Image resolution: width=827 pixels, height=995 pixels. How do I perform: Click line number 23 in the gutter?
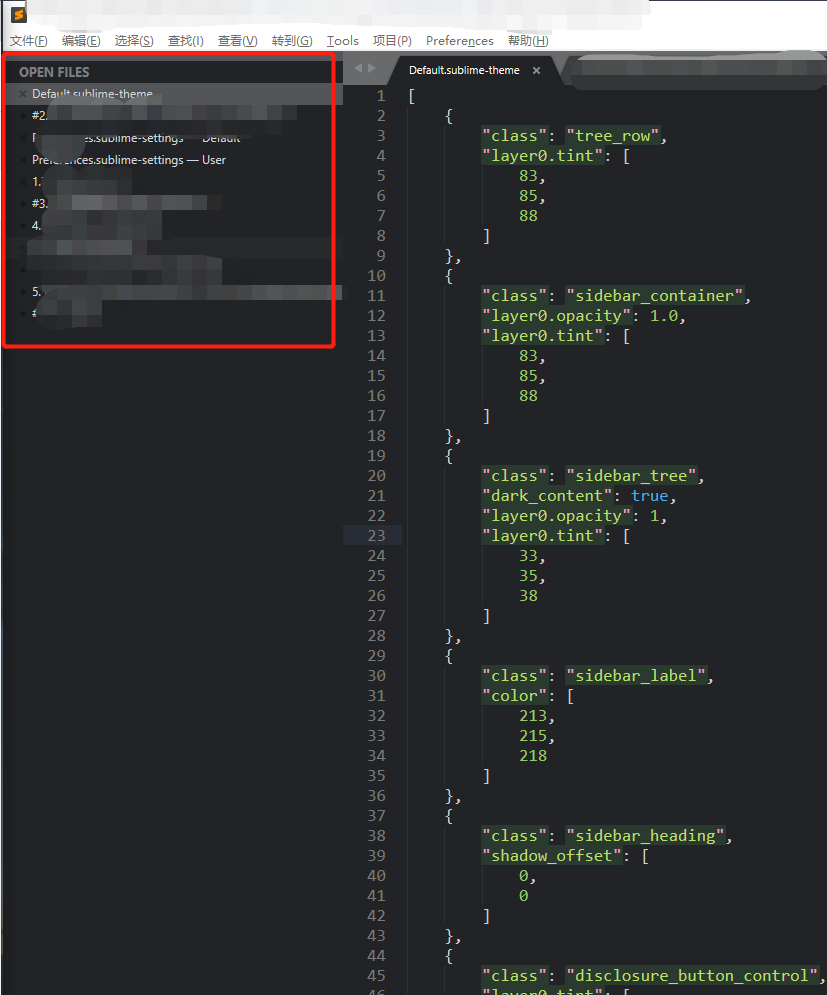coord(375,535)
